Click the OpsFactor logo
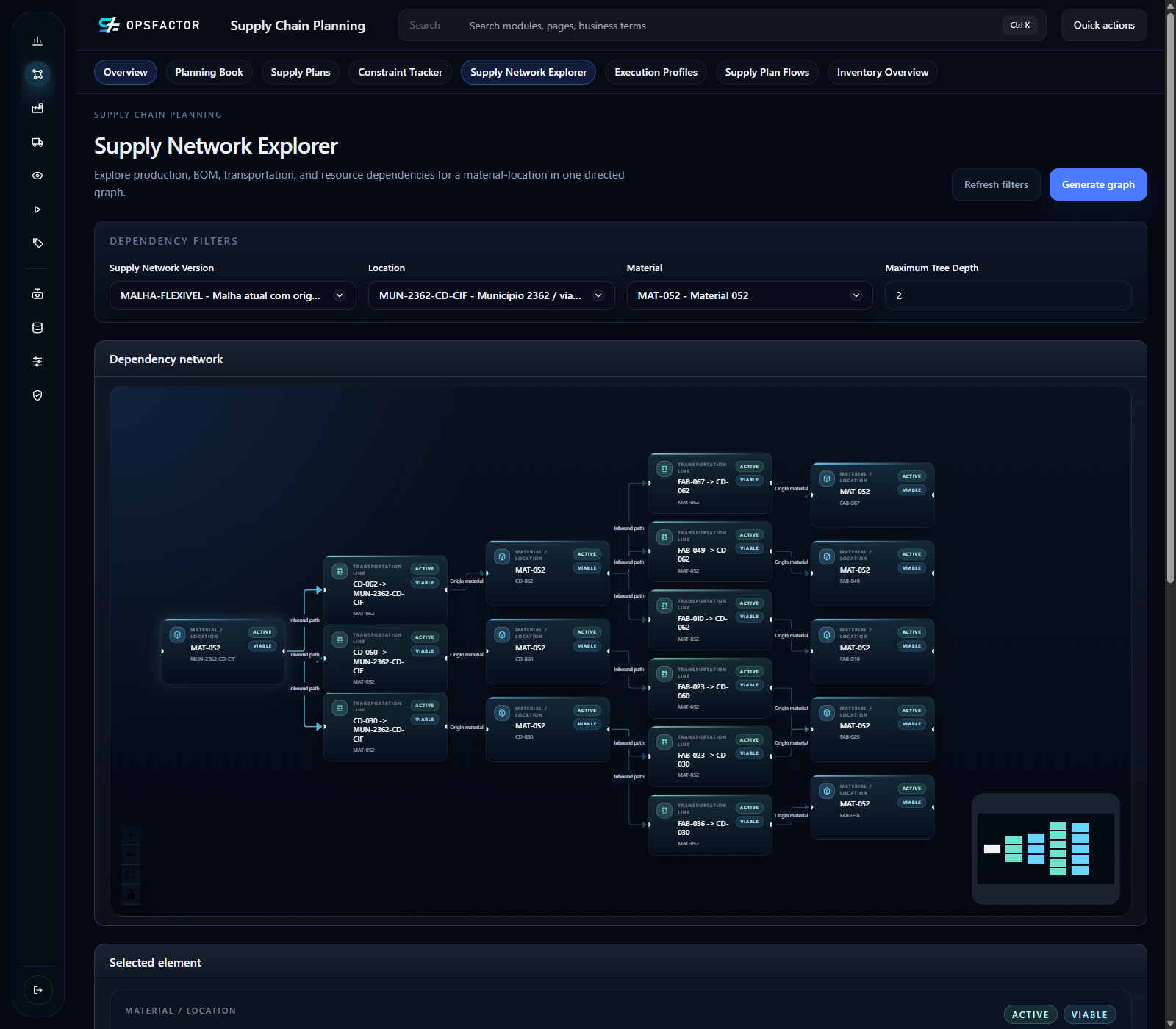1176x1029 pixels. [x=149, y=25]
